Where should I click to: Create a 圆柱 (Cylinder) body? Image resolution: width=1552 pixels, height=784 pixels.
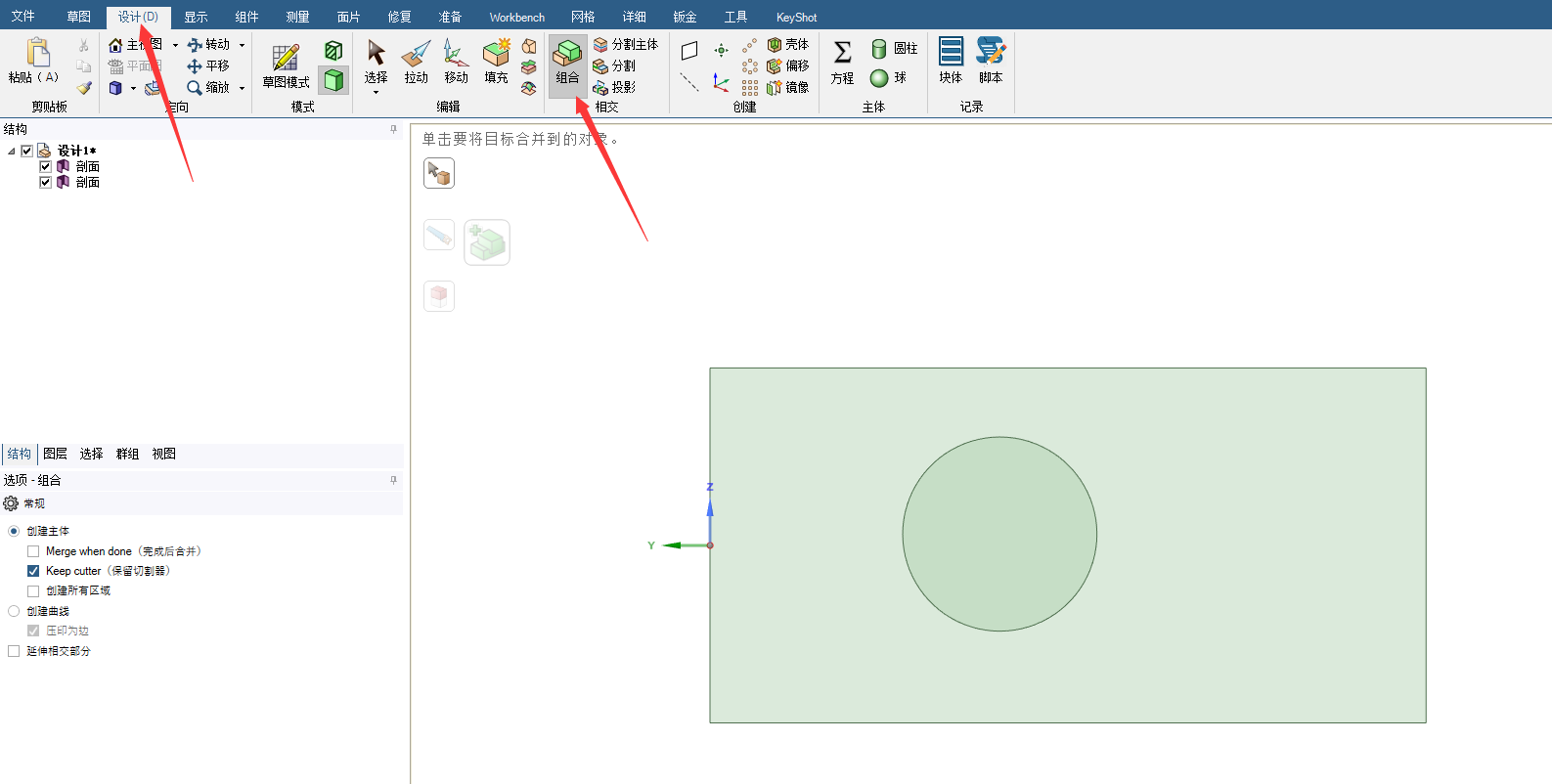point(894,48)
